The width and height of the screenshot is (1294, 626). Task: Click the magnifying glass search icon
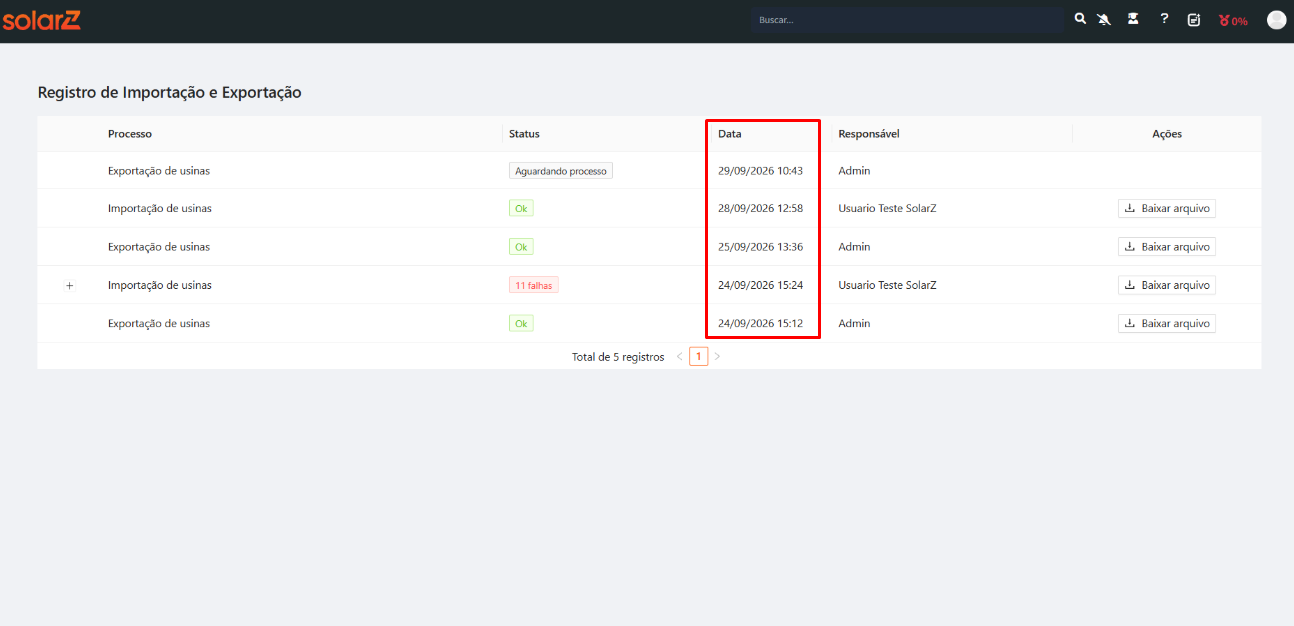point(1080,19)
